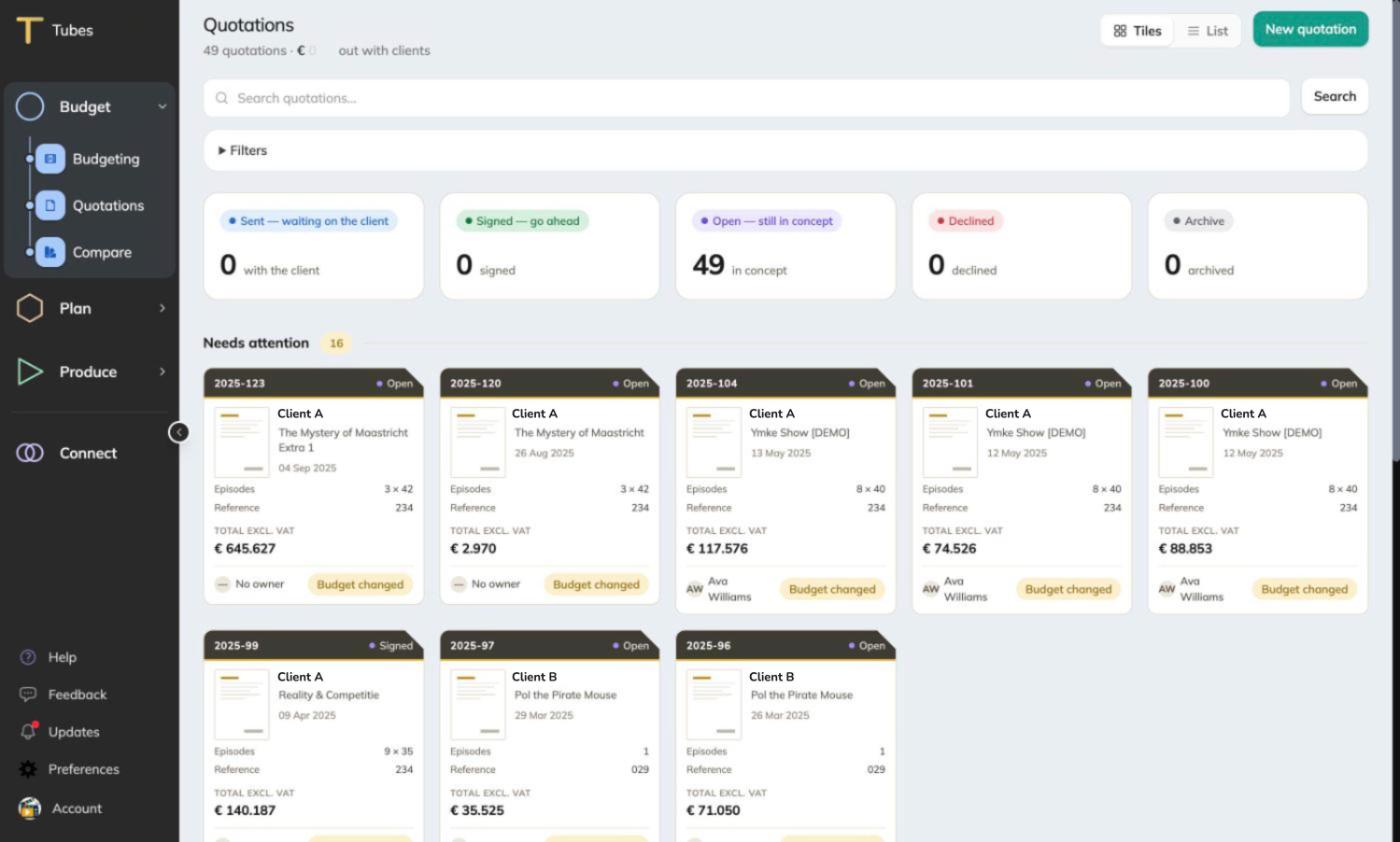Select the Open — still in concept card

pyautogui.click(x=786, y=246)
